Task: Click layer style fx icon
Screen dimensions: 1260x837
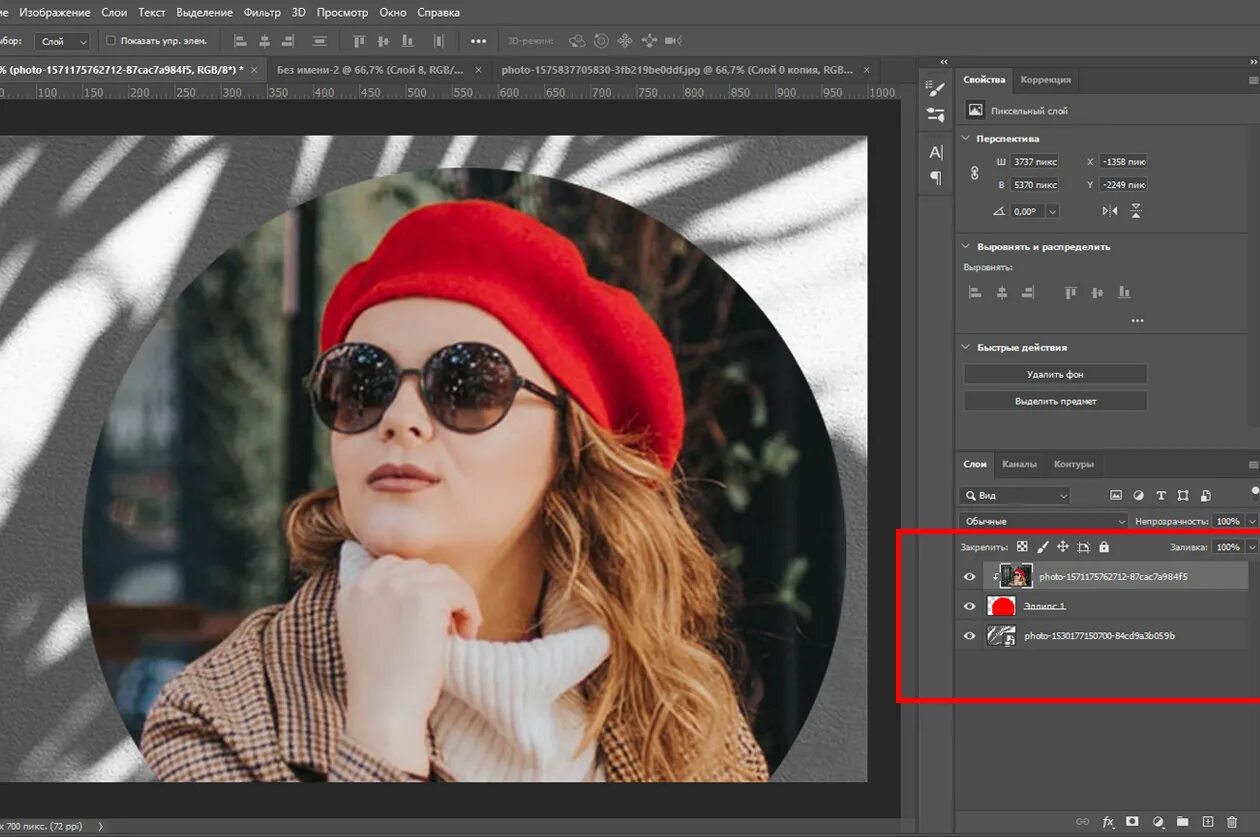Action: click(1108, 822)
